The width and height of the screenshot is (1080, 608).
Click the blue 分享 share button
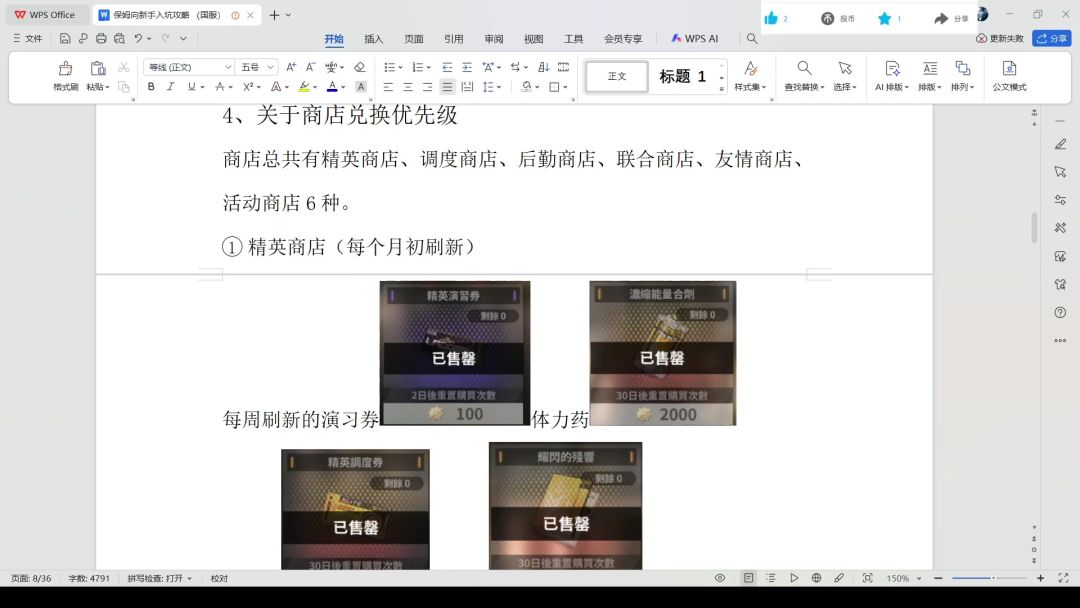coord(1051,38)
